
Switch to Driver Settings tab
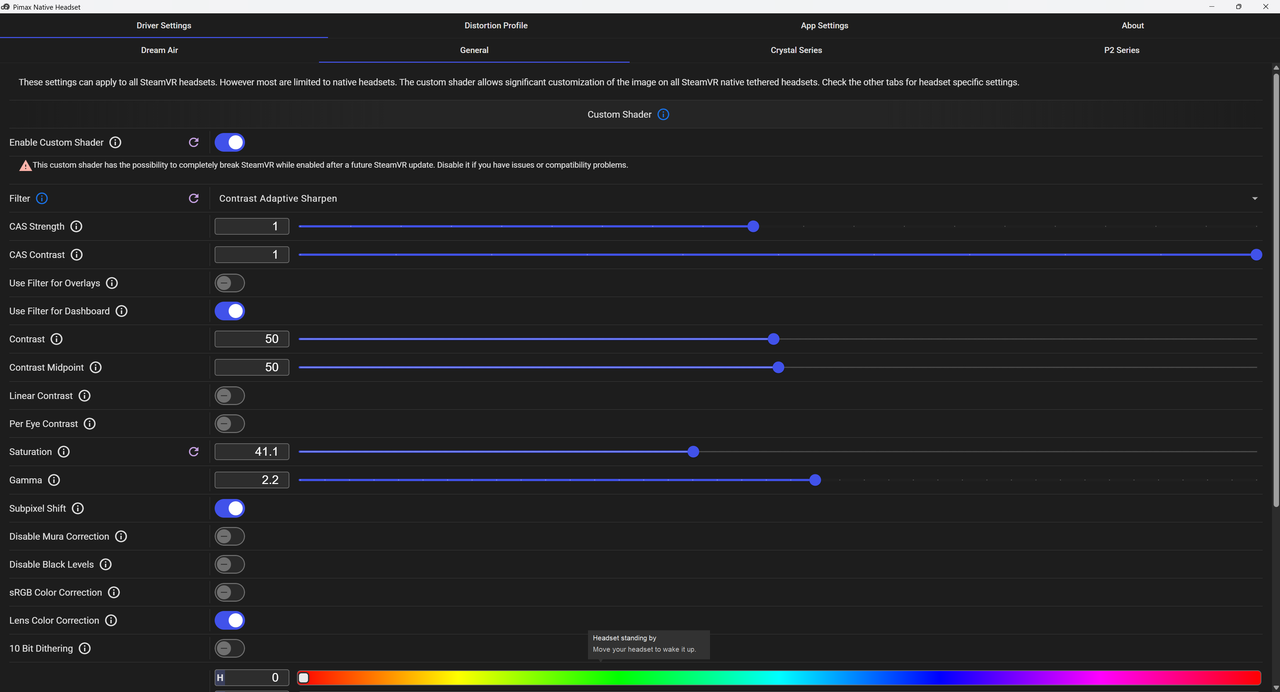click(164, 25)
